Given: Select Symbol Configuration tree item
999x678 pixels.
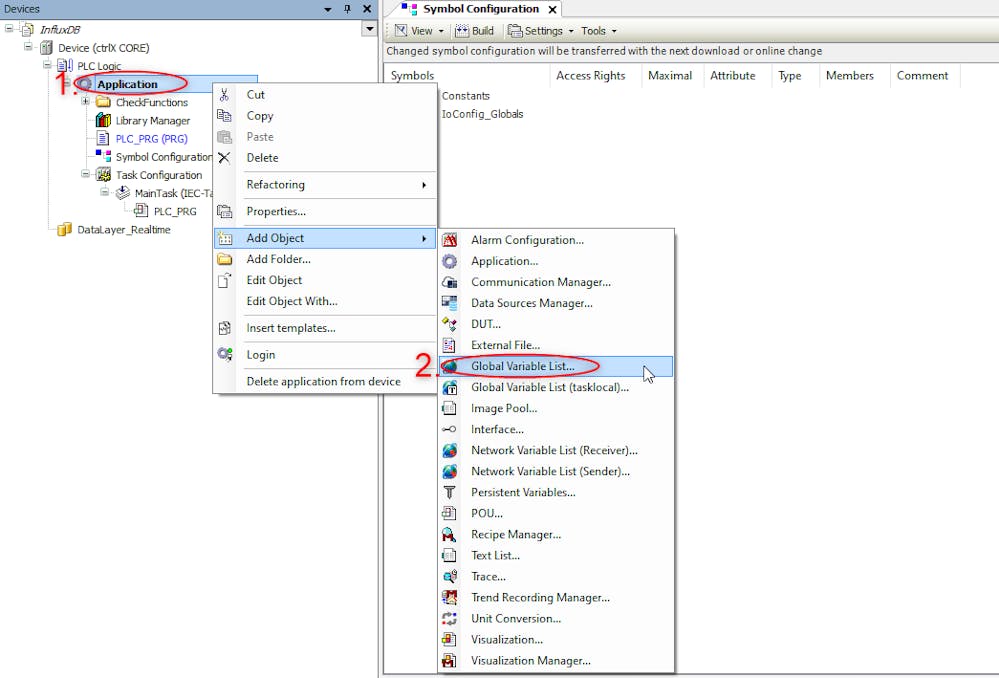Looking at the screenshot, I should (x=164, y=157).
